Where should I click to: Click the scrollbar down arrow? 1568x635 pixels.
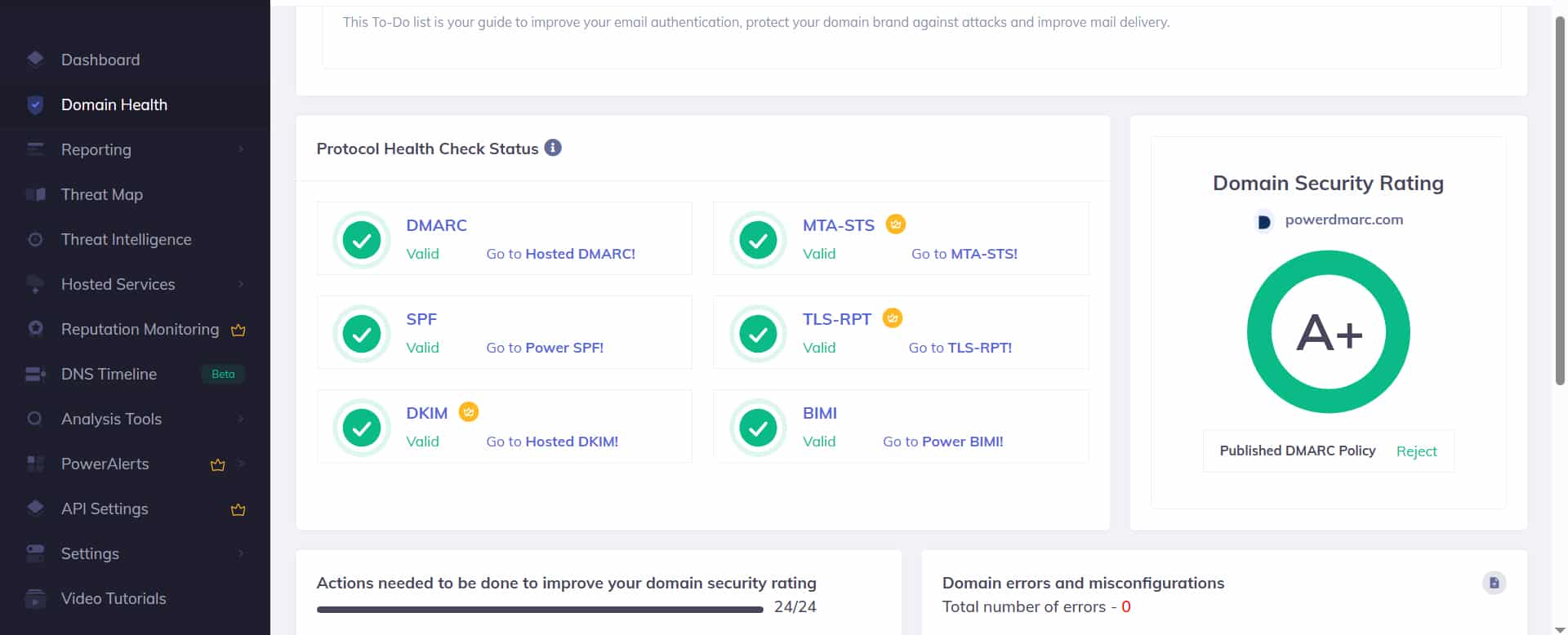pos(1560,629)
